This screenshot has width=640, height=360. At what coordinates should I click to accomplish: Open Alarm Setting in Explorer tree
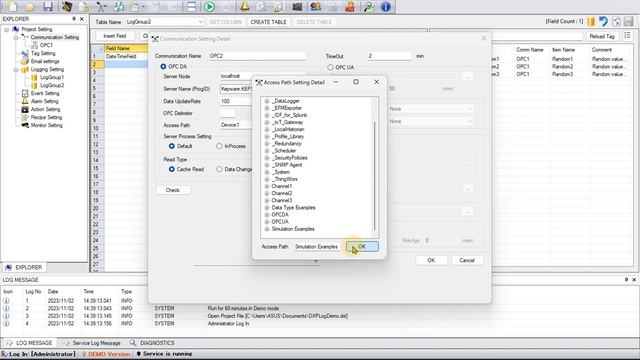(x=44, y=101)
